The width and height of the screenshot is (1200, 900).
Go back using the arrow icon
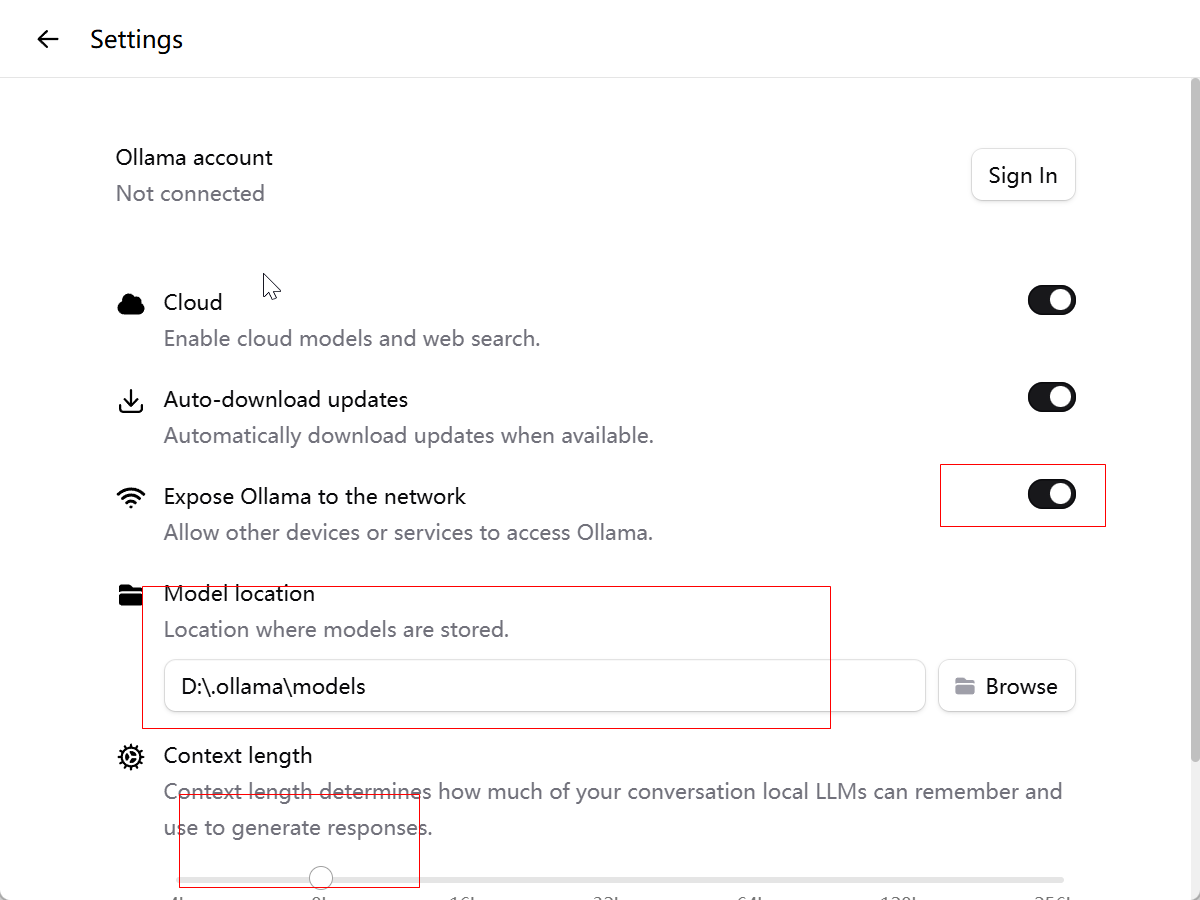pos(48,39)
